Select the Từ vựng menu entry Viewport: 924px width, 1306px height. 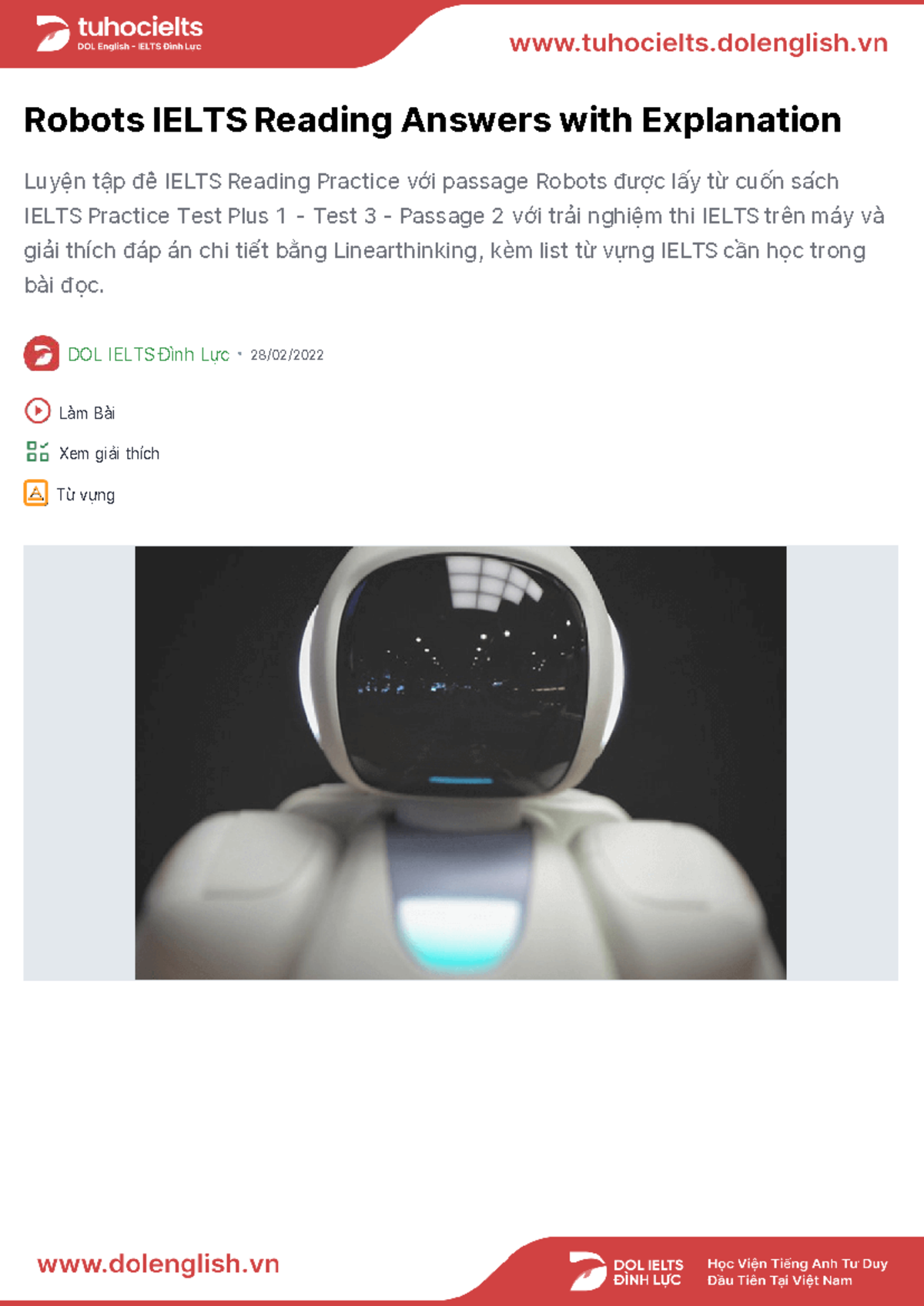click(85, 494)
